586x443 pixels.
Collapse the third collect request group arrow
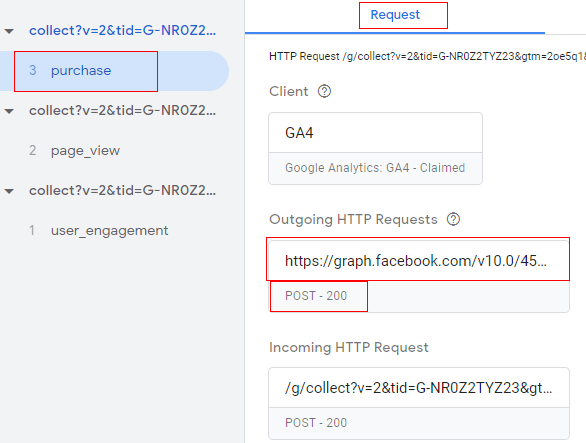pos(9,191)
